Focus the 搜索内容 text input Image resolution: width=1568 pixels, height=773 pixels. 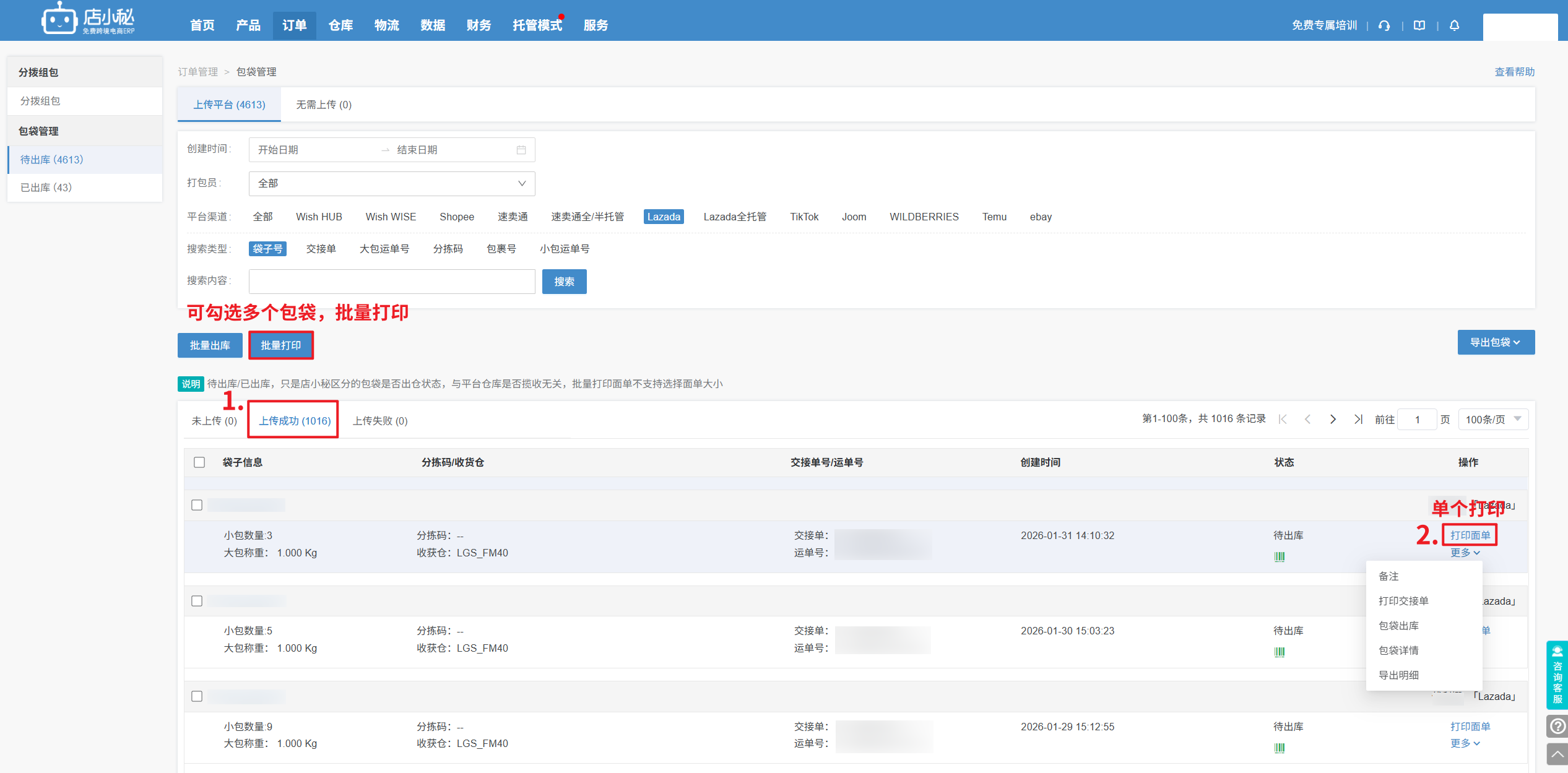coord(391,282)
